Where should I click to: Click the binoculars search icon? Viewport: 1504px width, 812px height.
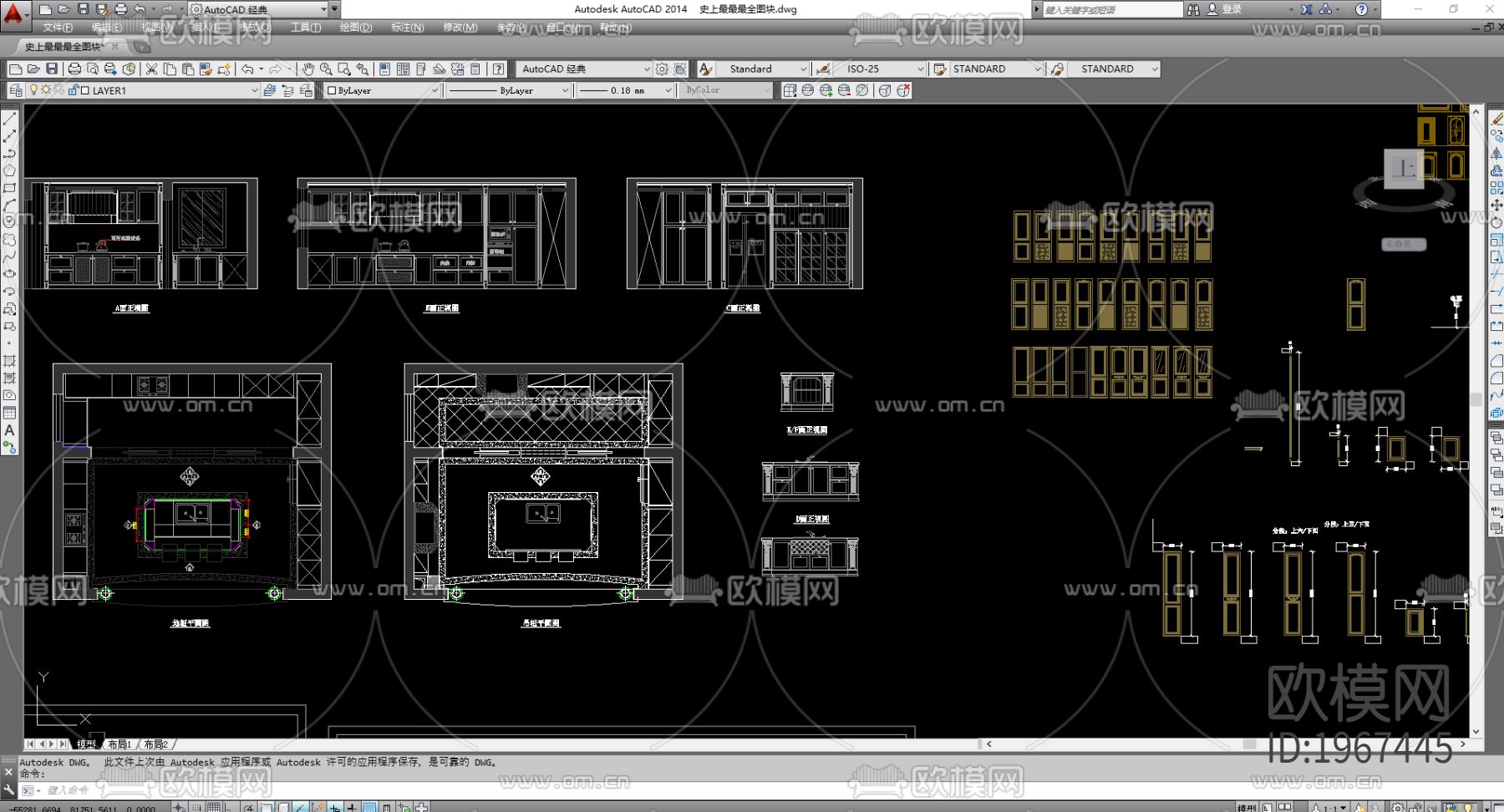point(1193,9)
